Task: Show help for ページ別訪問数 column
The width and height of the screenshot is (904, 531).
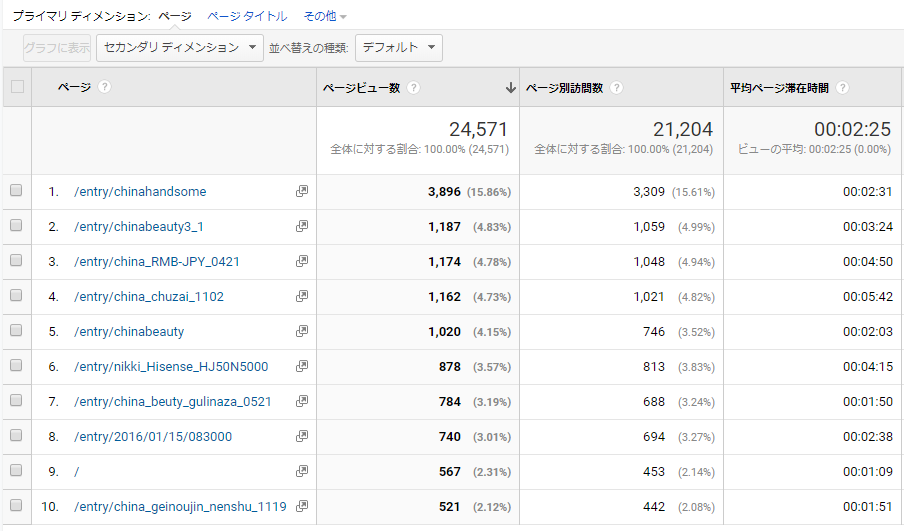Action: pyautogui.click(x=616, y=88)
